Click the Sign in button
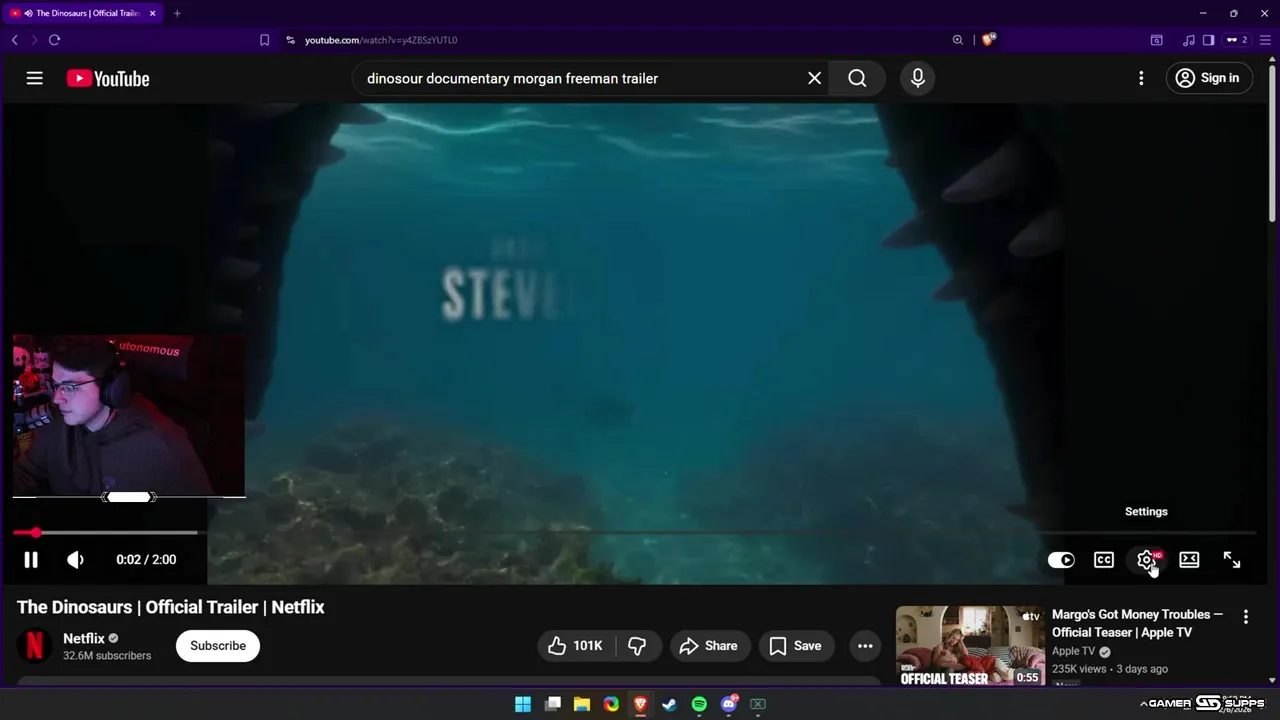Image resolution: width=1280 pixels, height=720 pixels. tap(1209, 78)
